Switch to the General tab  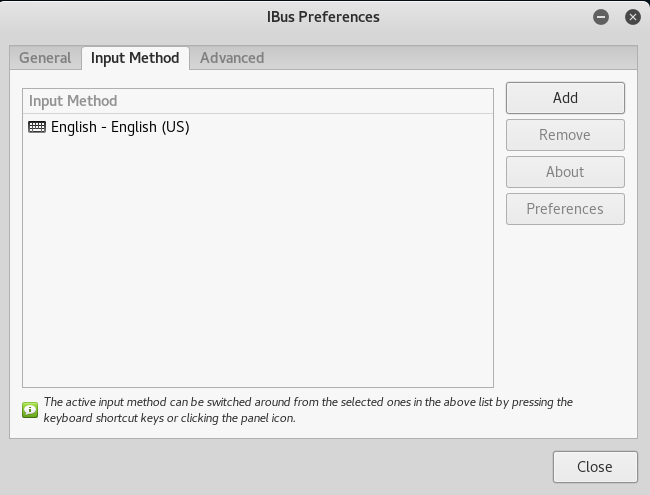click(x=45, y=58)
